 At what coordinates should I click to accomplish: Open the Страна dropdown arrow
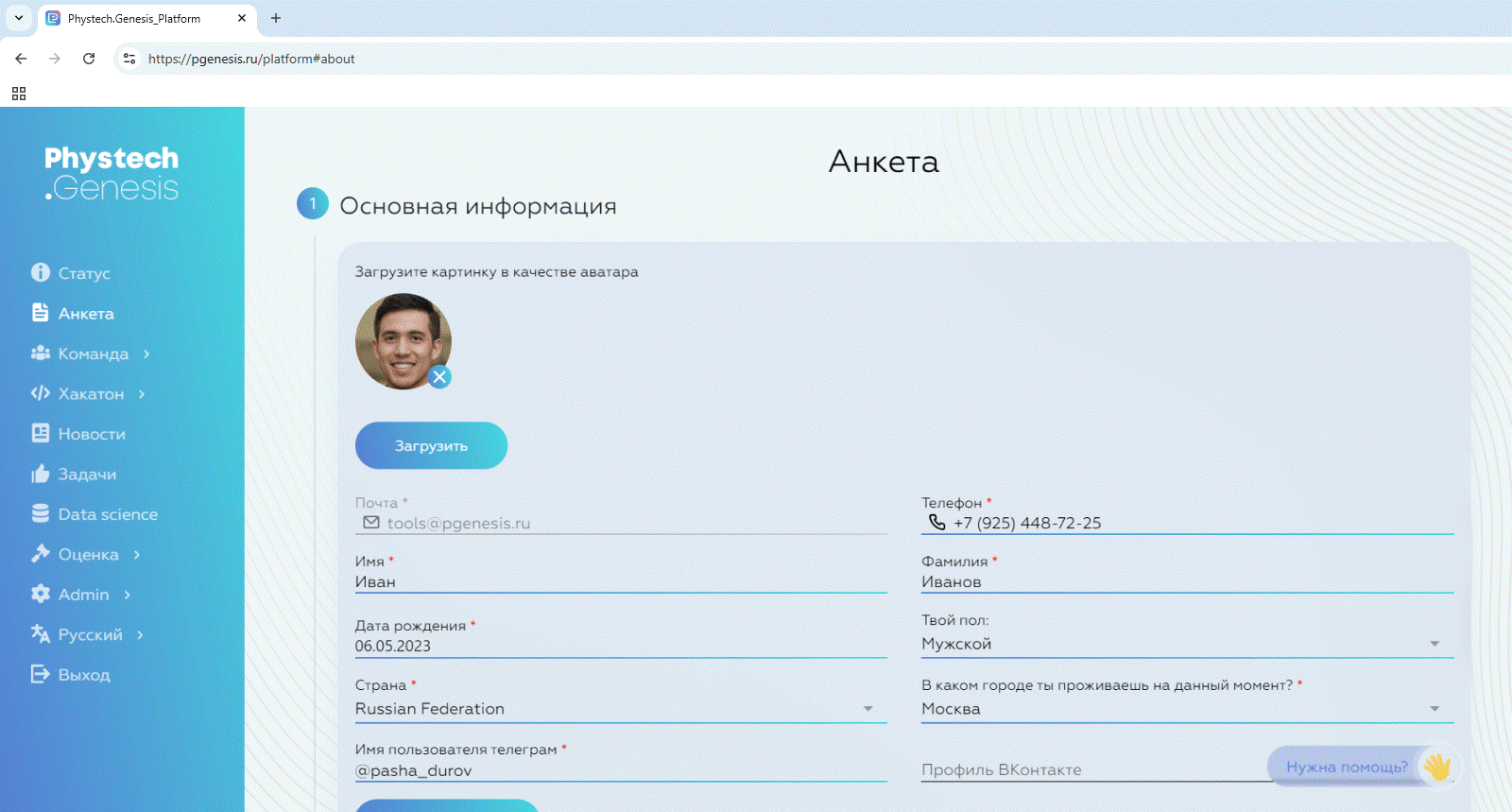pyautogui.click(x=868, y=709)
